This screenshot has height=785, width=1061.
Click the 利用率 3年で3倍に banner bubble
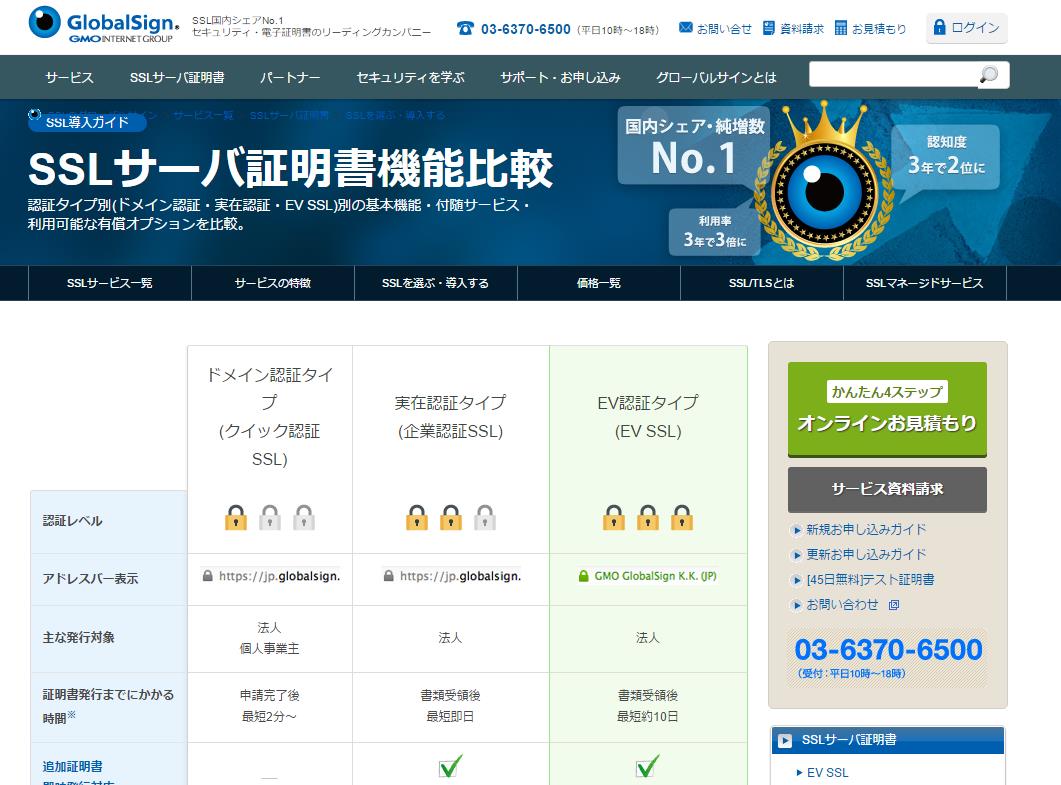click(x=715, y=231)
